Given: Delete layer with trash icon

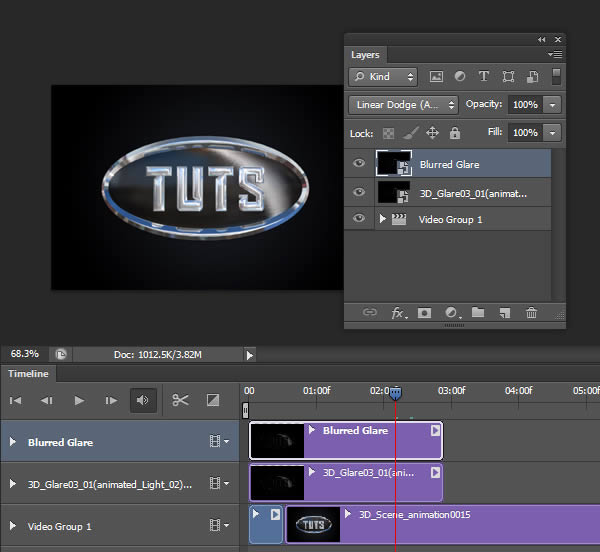Looking at the screenshot, I should tap(531, 313).
